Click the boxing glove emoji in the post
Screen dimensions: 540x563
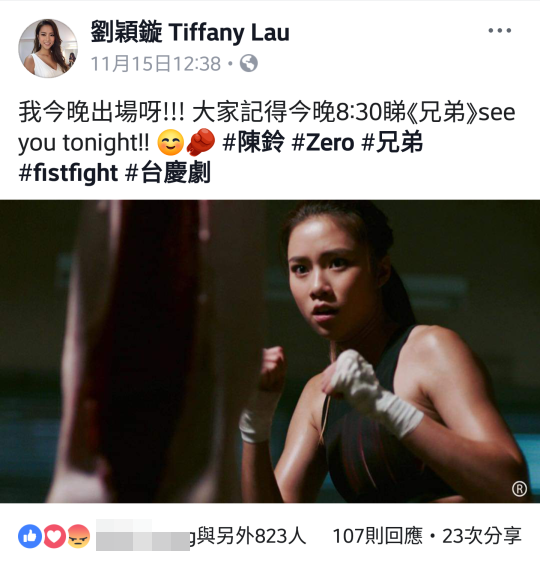201,142
